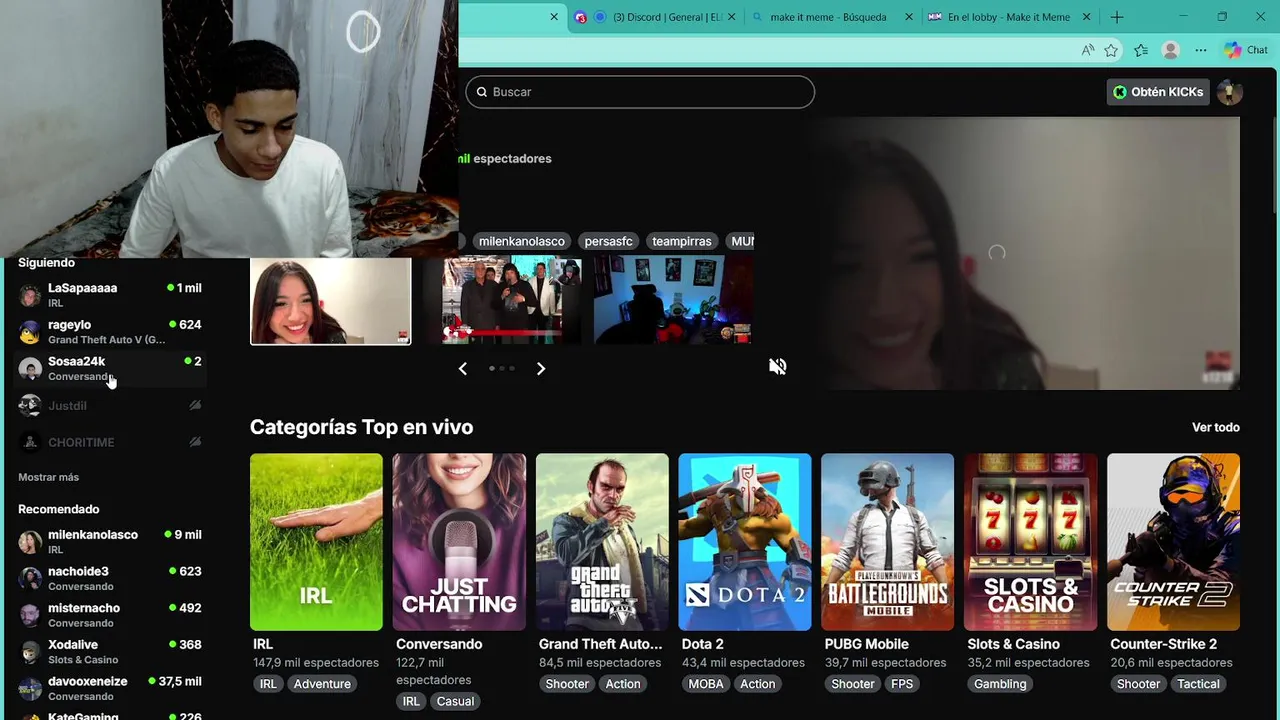The image size is (1280, 720).
Task: Select teampirras tag chip
Action: [682, 241]
